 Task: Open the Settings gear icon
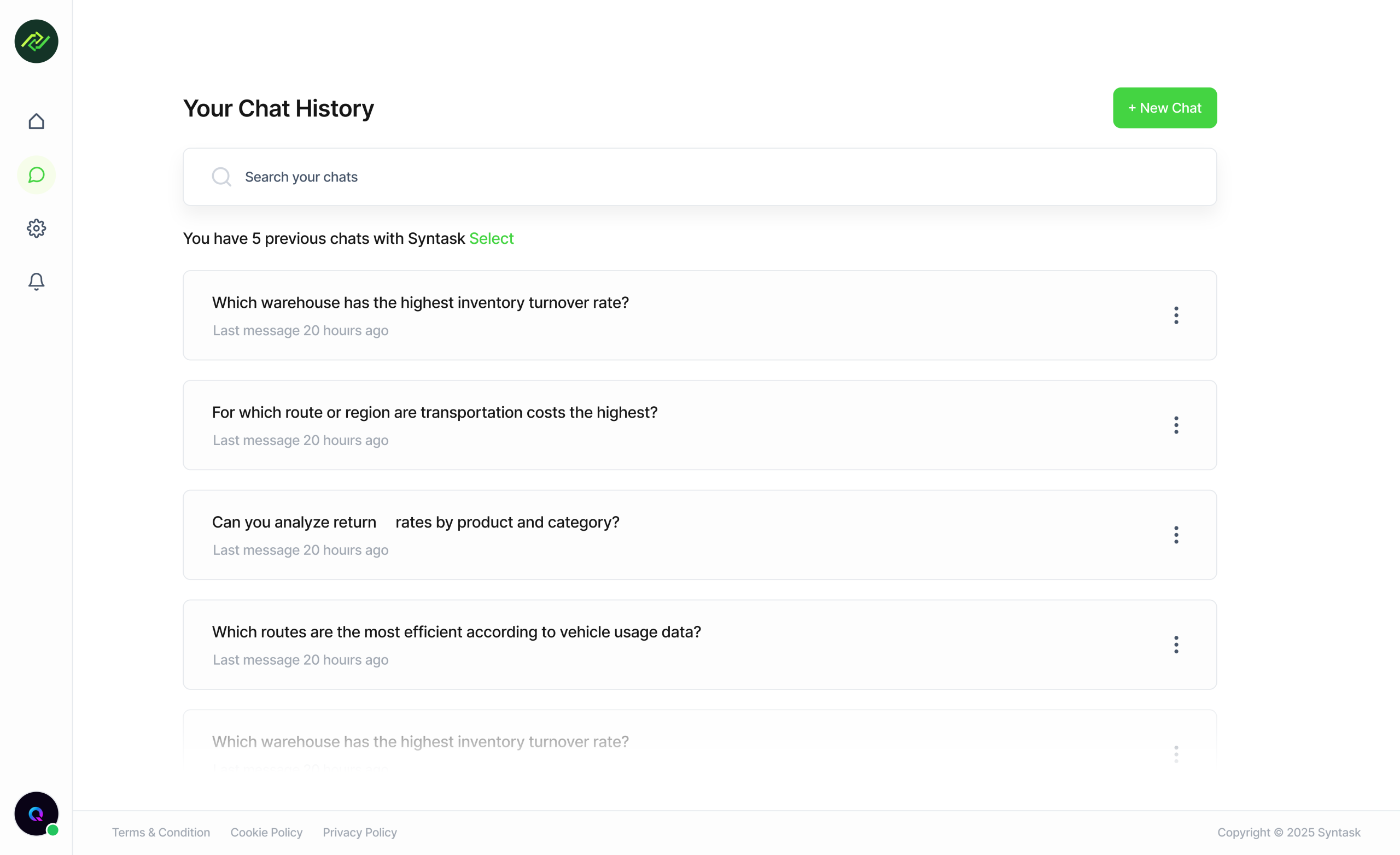pyautogui.click(x=36, y=229)
